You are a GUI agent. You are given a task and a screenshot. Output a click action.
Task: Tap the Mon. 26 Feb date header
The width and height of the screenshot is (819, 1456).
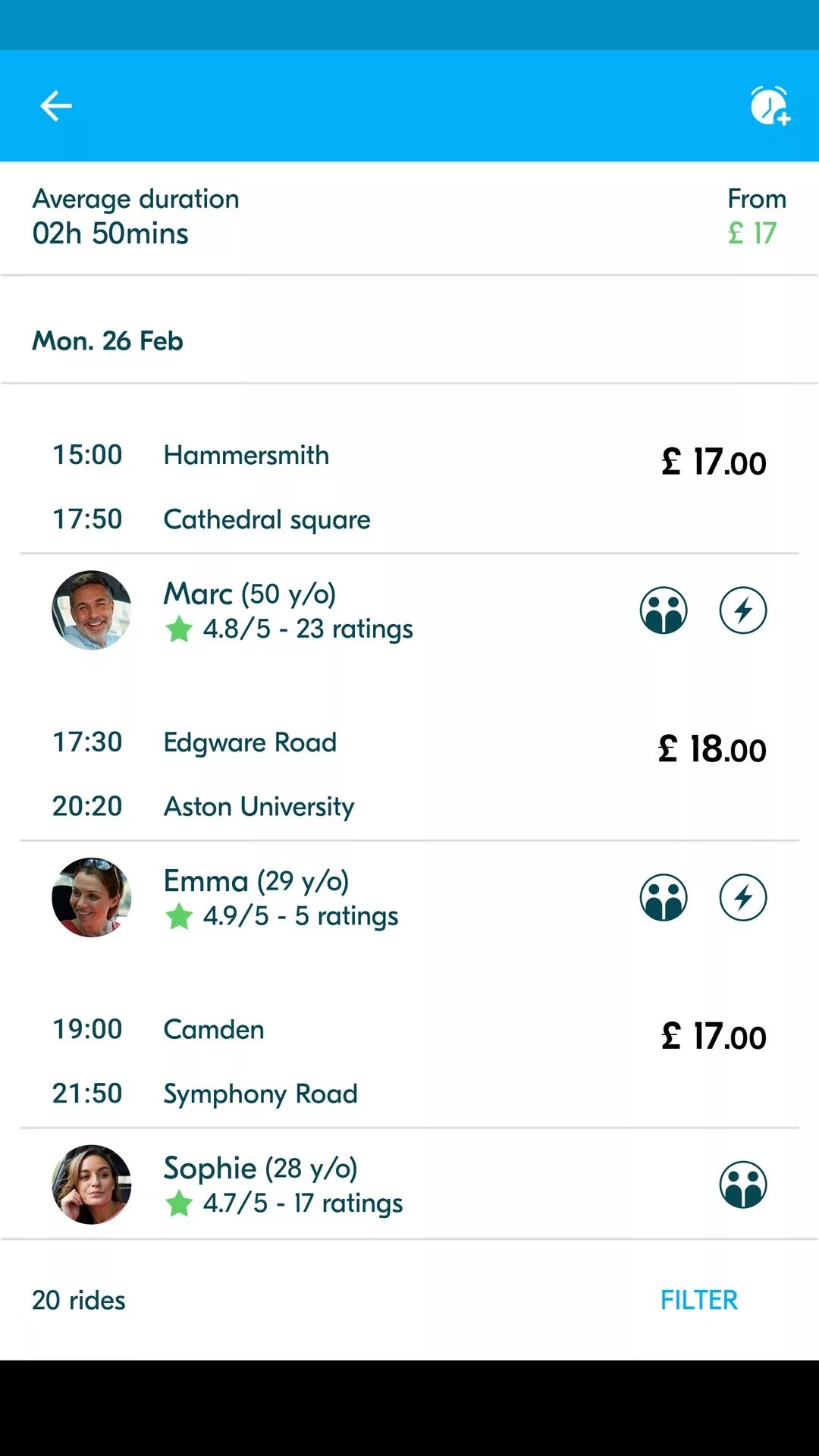(108, 340)
